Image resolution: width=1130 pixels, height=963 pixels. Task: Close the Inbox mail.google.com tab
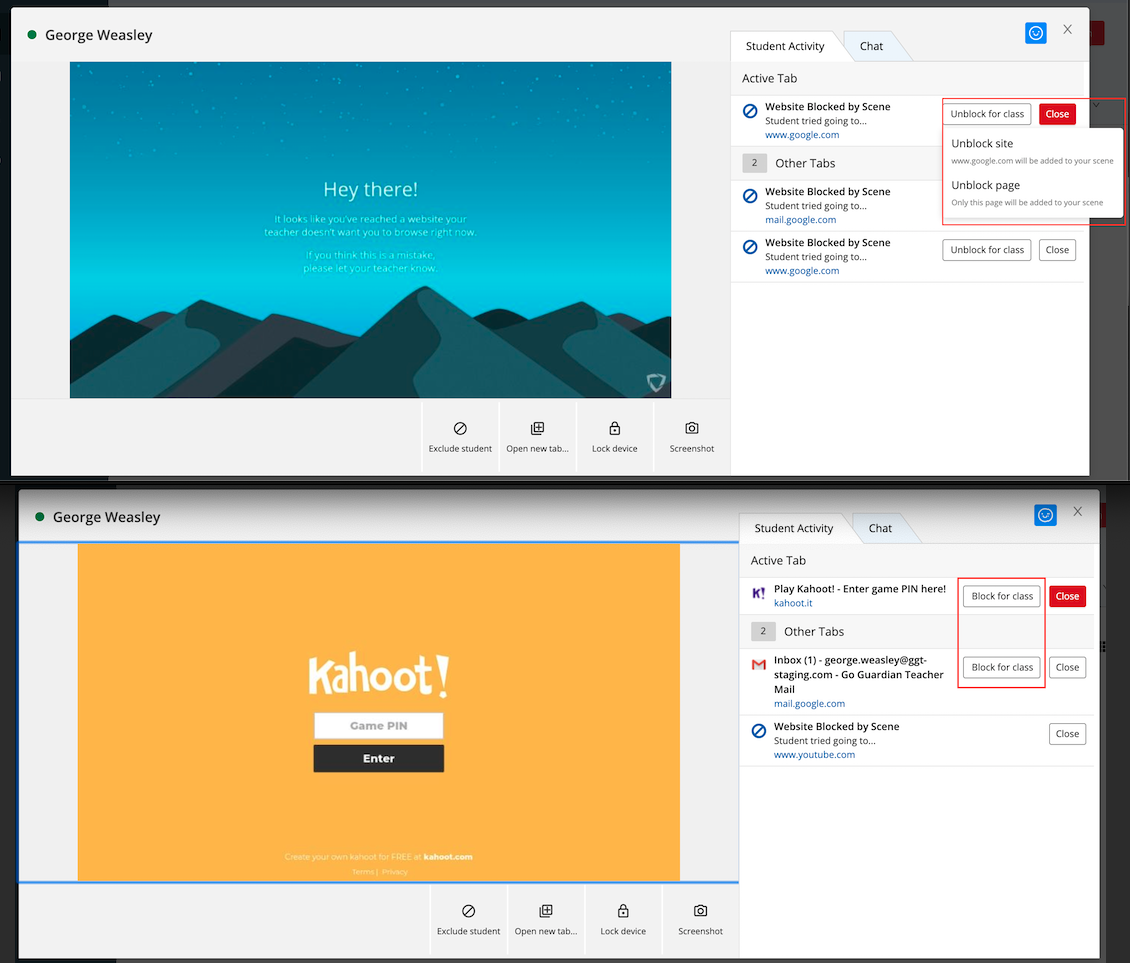coord(1067,667)
